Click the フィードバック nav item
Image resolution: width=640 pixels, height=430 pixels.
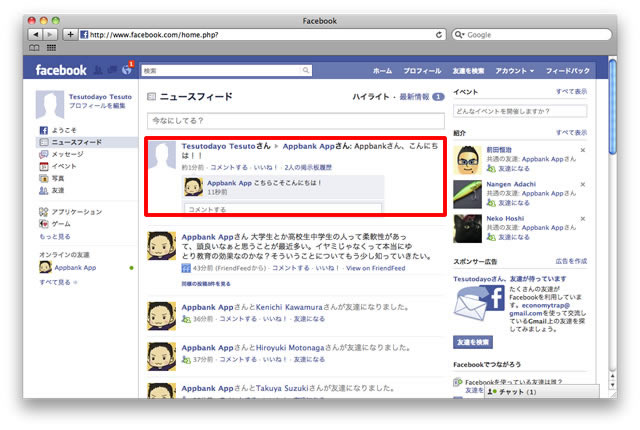[568, 71]
